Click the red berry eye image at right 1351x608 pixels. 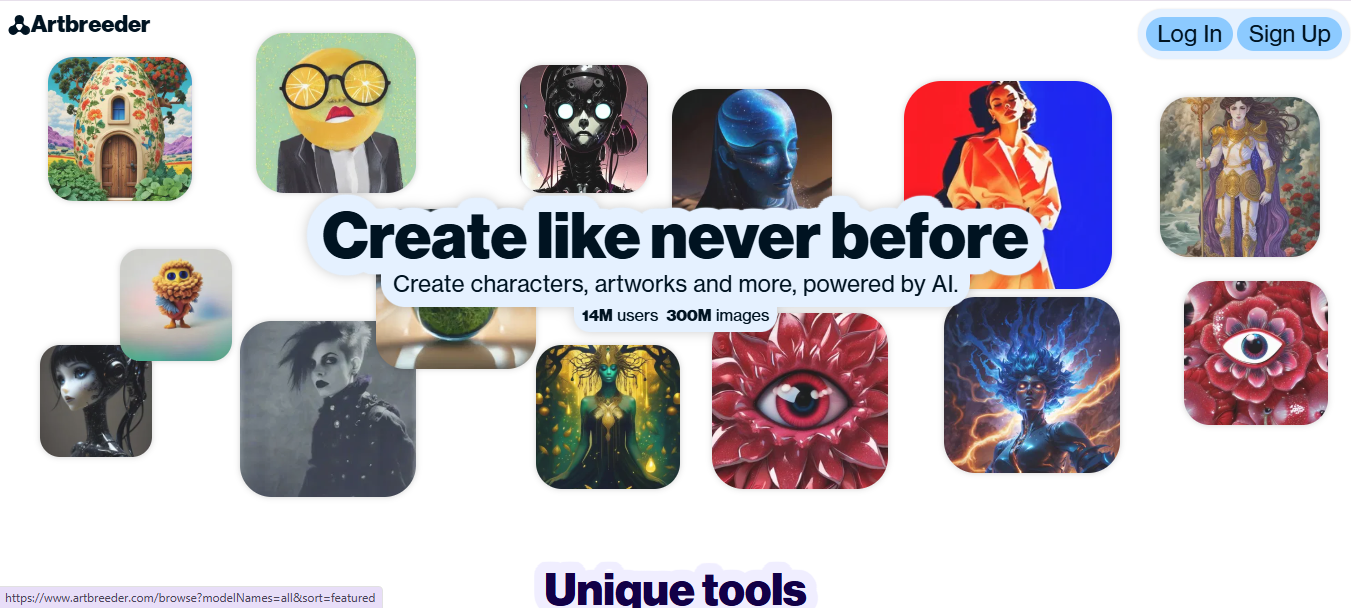(1256, 353)
